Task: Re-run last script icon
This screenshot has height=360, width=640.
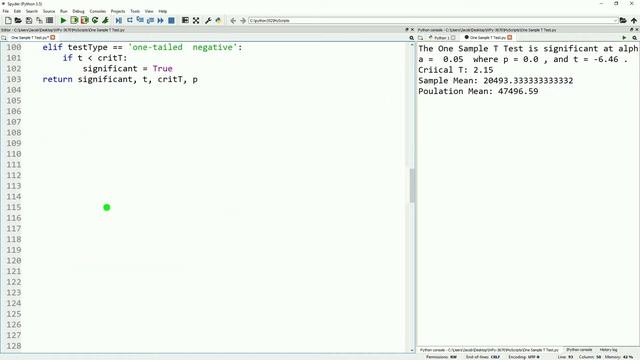Action: point(95,20)
